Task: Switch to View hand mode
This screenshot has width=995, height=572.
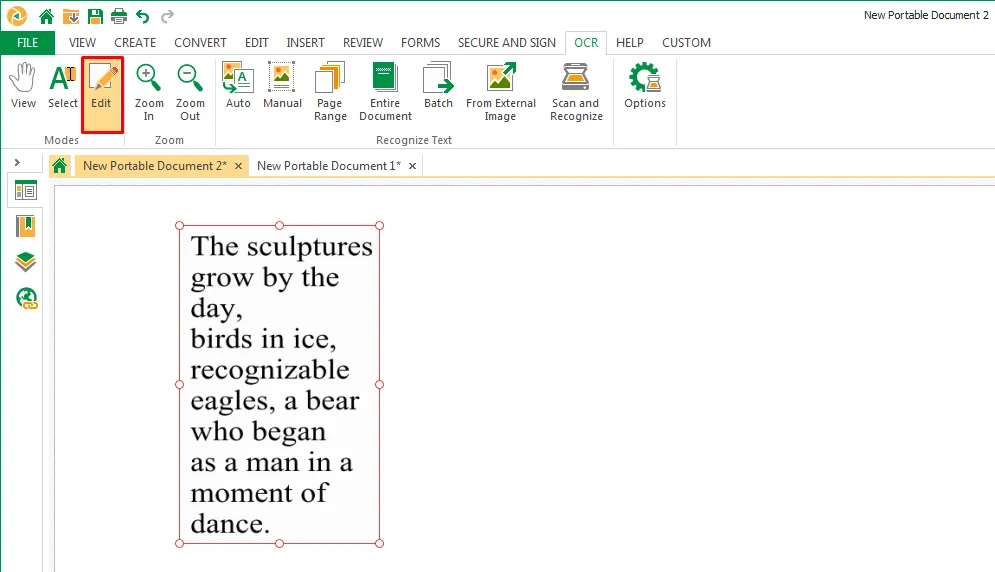Action: [23, 86]
